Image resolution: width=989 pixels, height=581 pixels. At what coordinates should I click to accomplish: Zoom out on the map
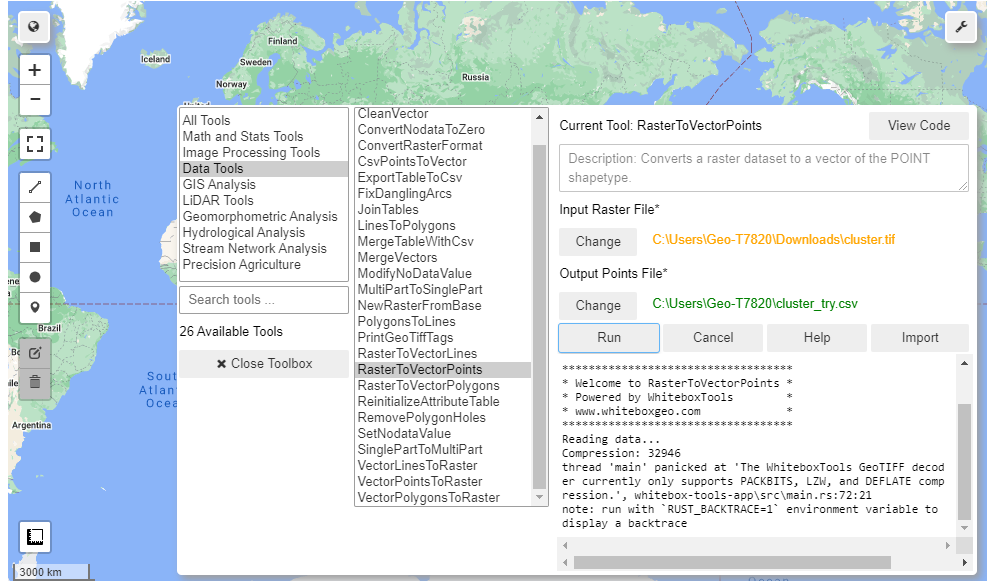34,100
